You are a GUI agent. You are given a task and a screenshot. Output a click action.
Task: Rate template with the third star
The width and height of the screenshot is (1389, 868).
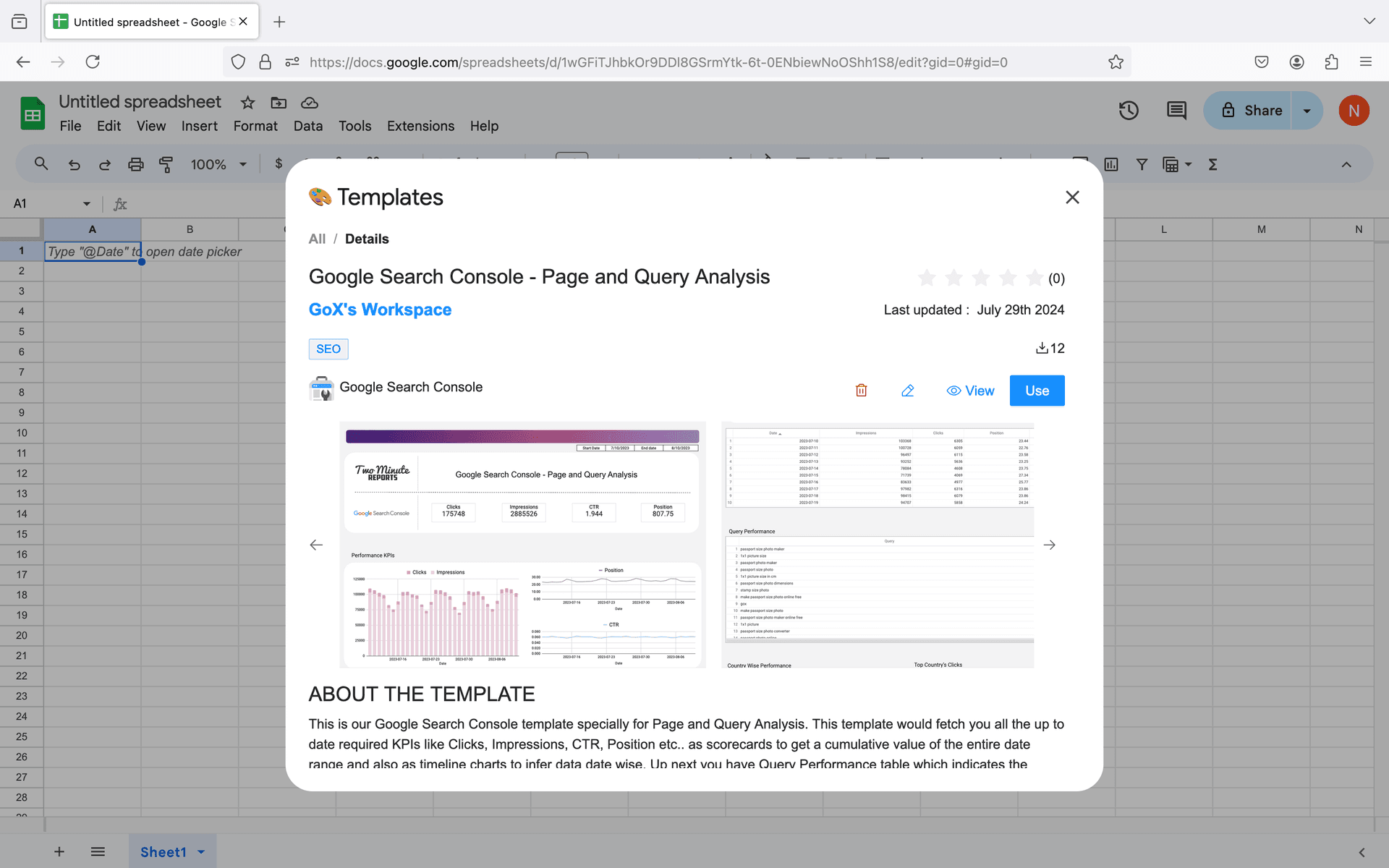coord(981,278)
